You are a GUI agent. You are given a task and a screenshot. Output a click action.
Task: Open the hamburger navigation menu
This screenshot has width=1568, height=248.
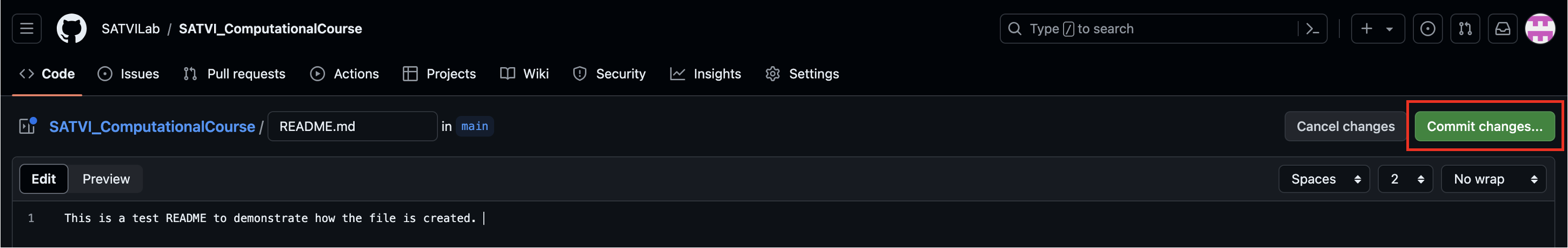pyautogui.click(x=27, y=29)
